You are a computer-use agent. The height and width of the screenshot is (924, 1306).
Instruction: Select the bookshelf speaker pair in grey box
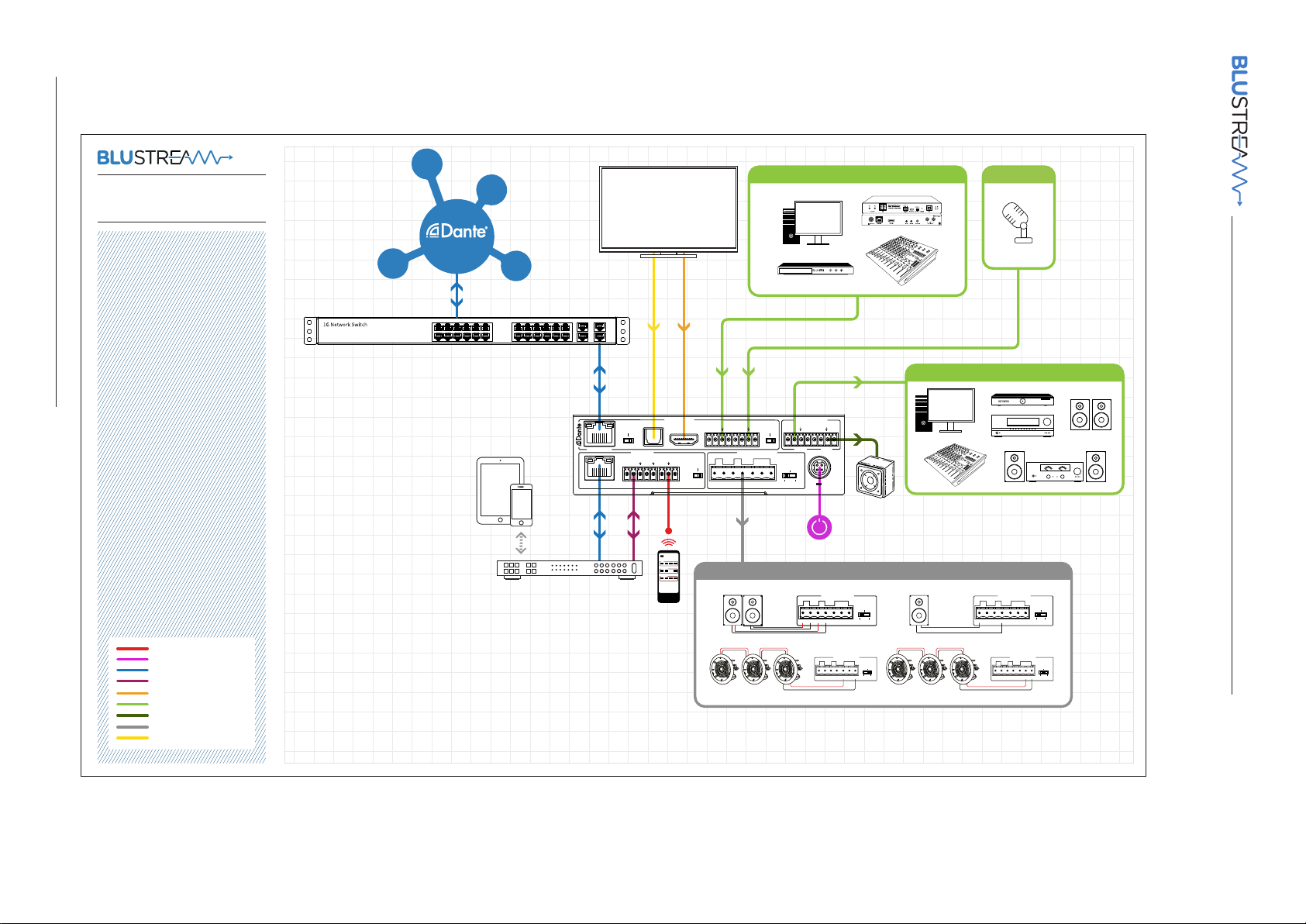coord(743,611)
